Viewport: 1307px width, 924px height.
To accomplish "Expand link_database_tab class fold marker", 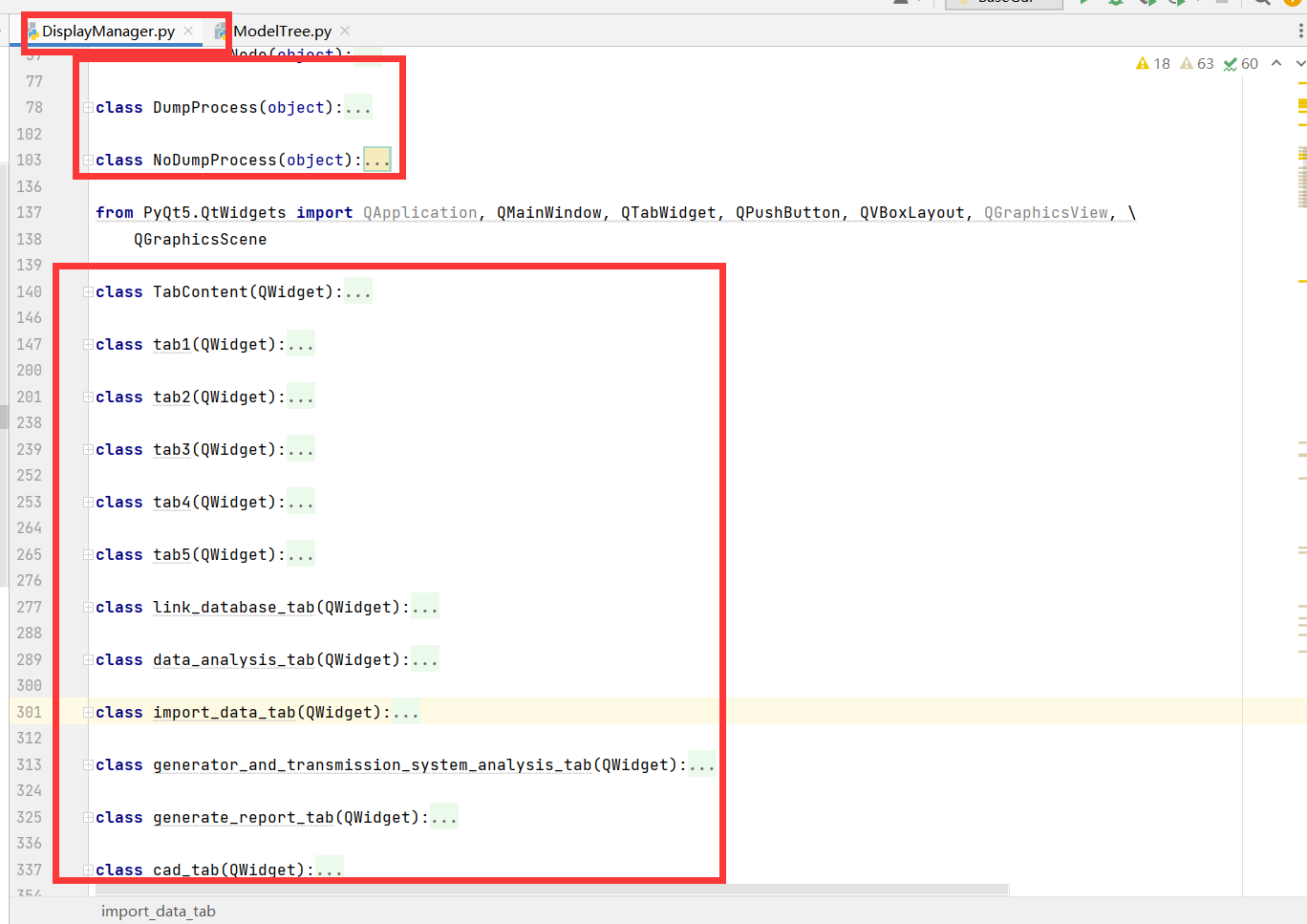I will click(x=88, y=608).
